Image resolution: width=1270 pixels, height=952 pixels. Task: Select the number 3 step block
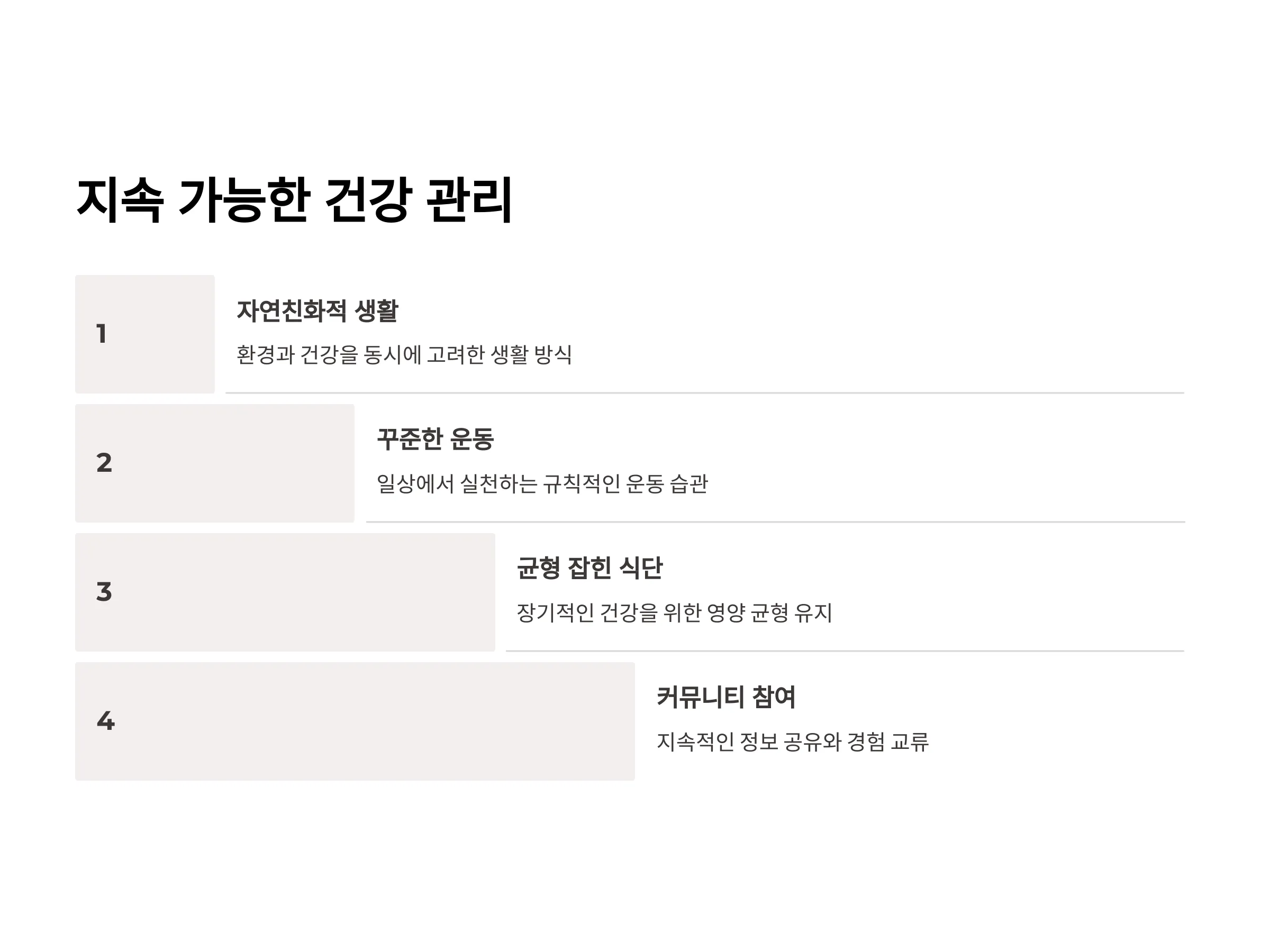pyautogui.click(x=285, y=592)
